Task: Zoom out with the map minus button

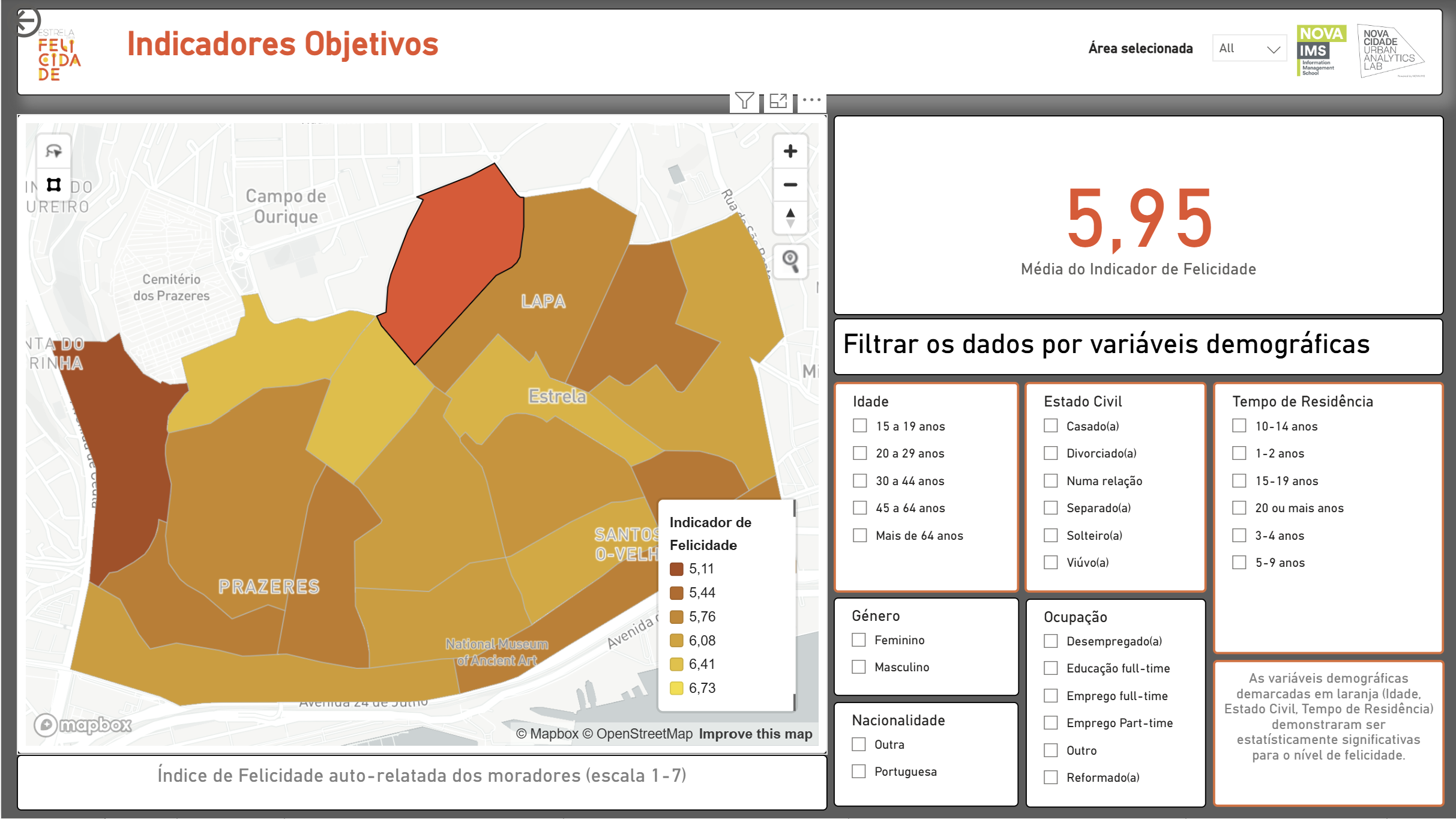Action: pyautogui.click(x=790, y=184)
